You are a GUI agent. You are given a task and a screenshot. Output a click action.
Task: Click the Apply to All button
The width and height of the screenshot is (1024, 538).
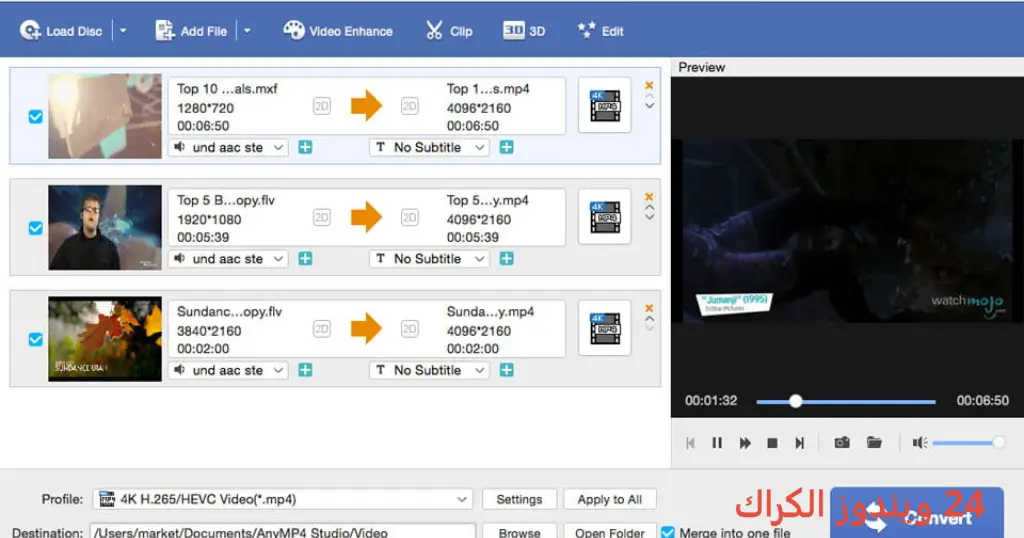coord(609,499)
